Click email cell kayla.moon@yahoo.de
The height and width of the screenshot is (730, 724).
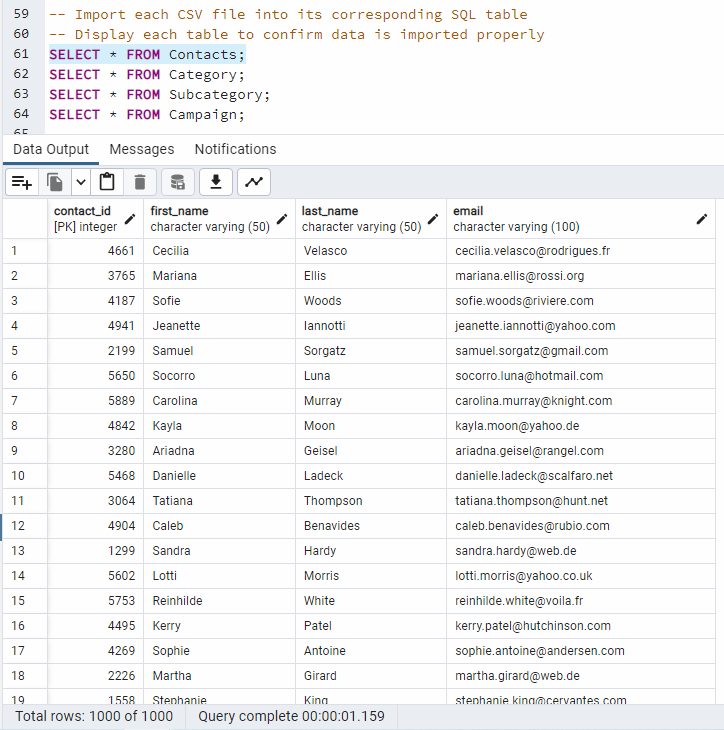pos(581,426)
